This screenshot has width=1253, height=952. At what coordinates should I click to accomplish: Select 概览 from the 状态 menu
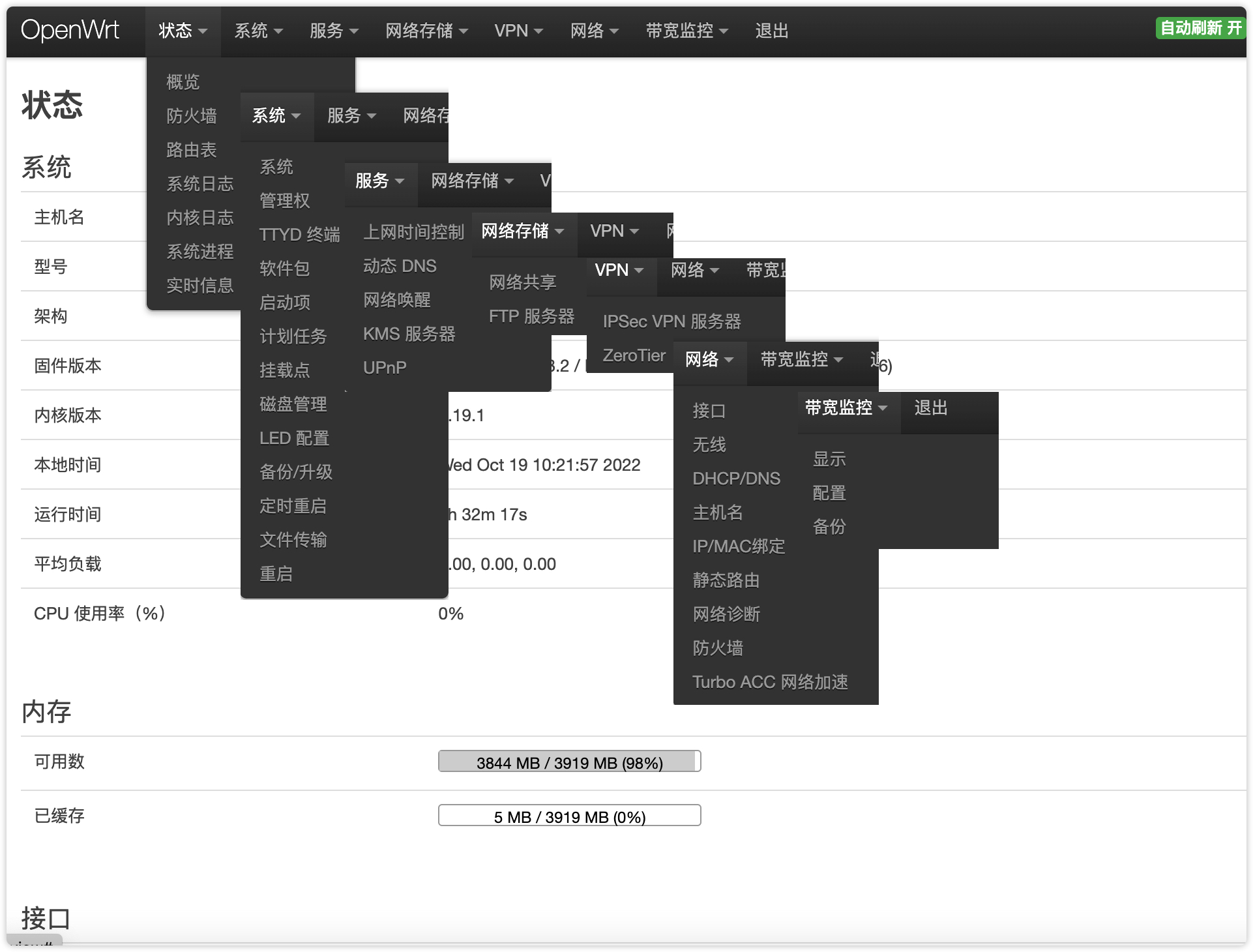(183, 82)
